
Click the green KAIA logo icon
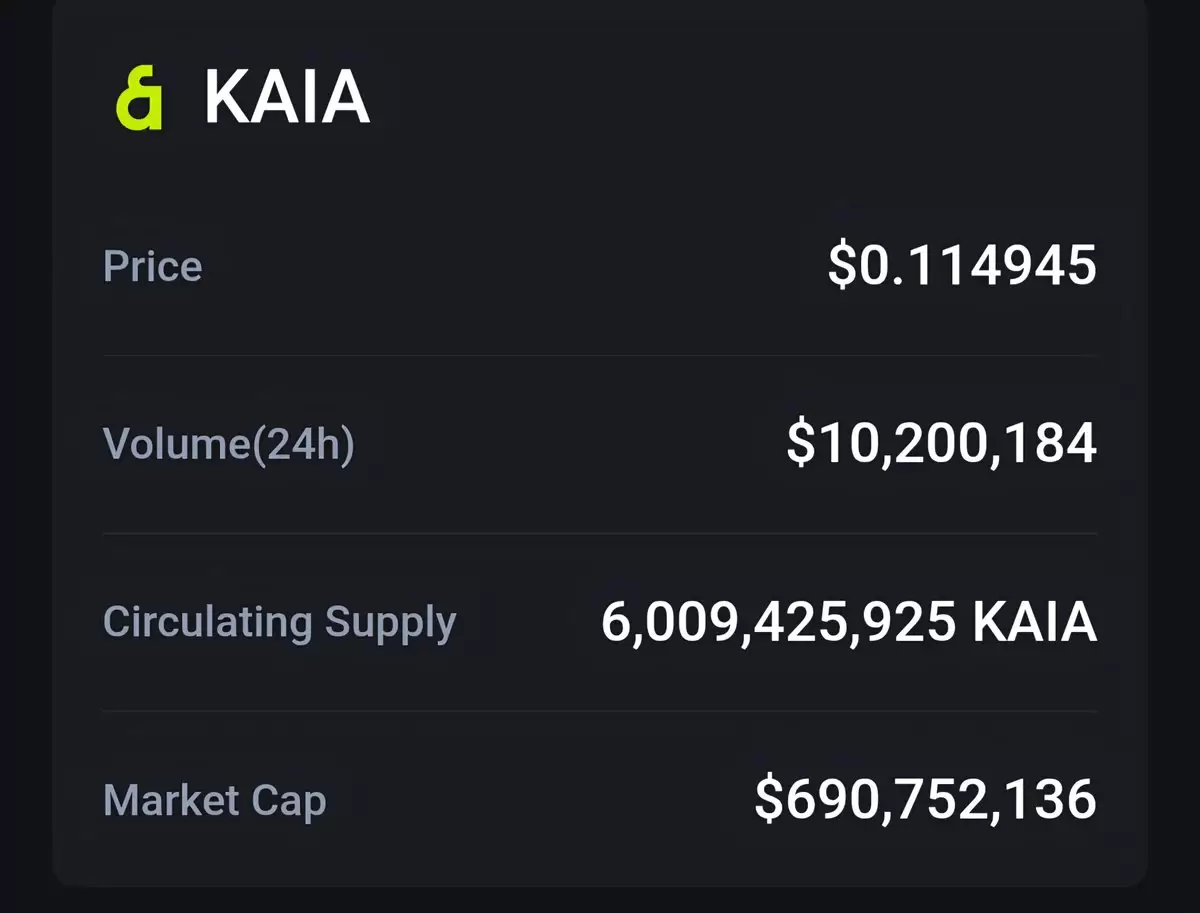(139, 98)
